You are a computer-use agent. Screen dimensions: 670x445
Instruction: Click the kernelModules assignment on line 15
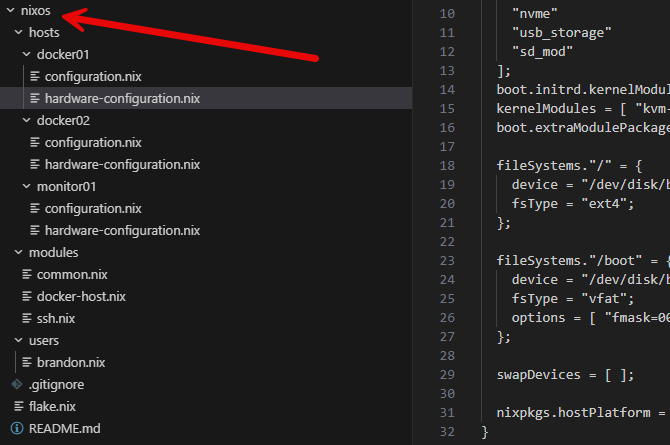tap(583, 109)
